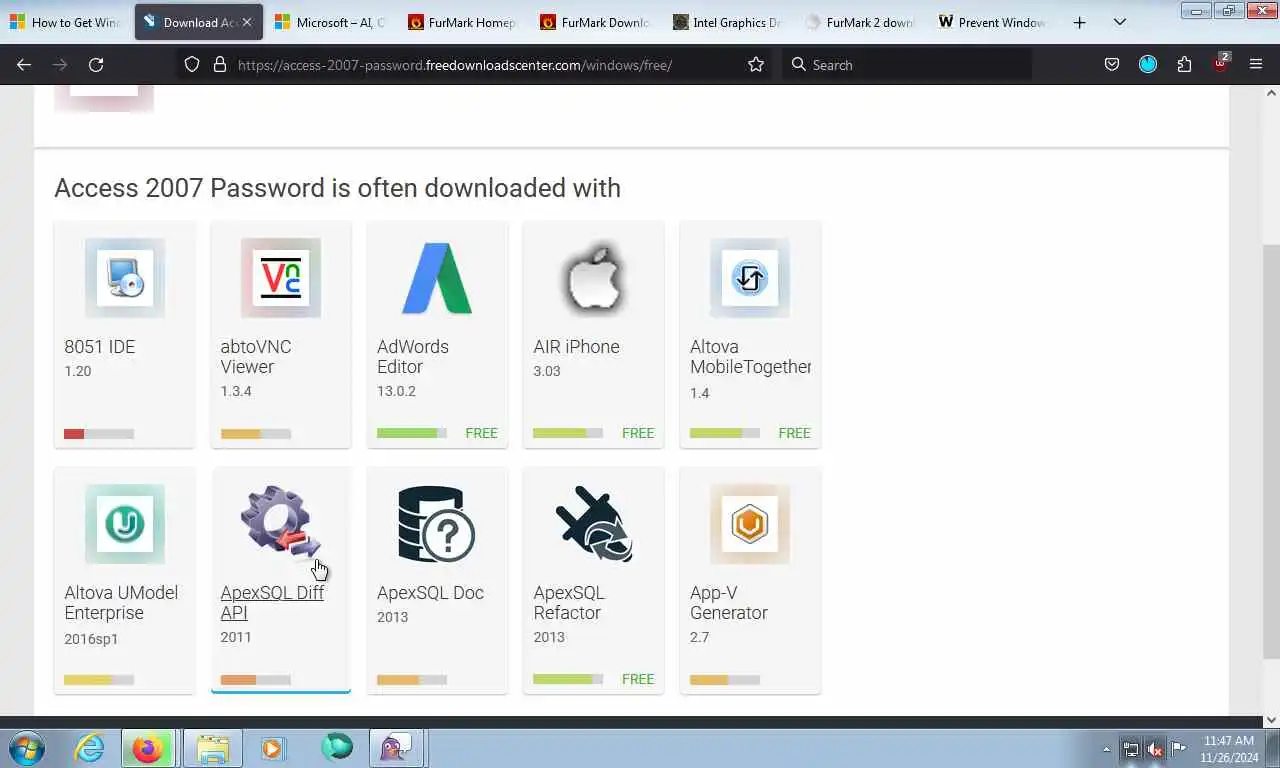The image size is (1280, 768).
Task: Open the blue account profile icon
Action: pyautogui.click(x=1148, y=64)
